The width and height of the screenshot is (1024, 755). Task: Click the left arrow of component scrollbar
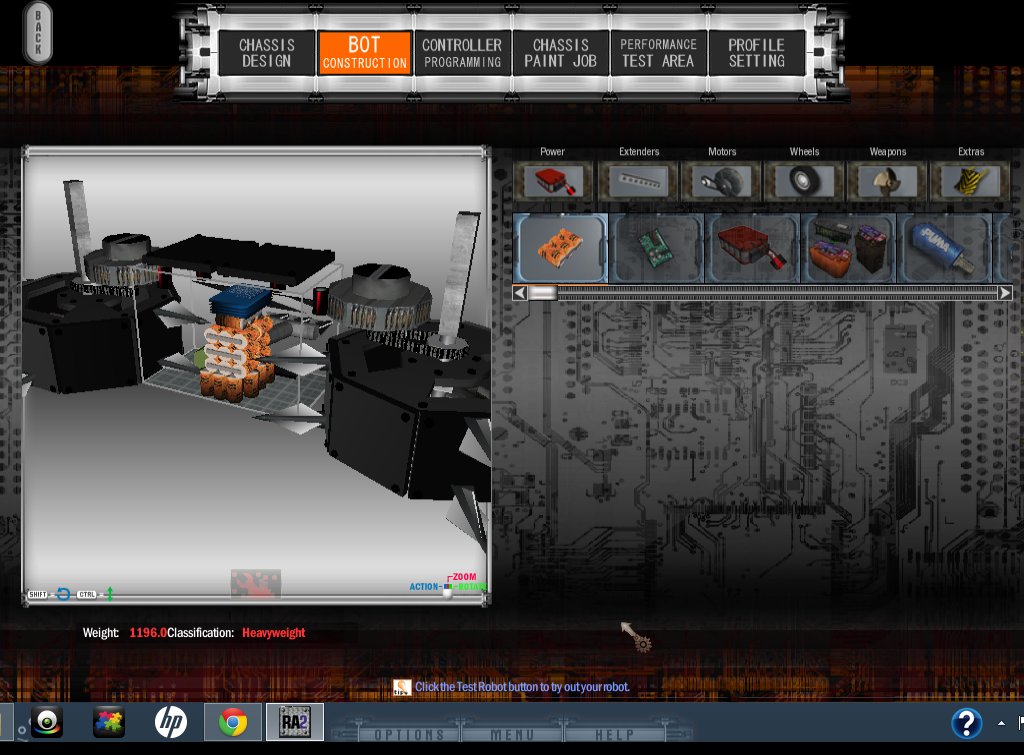pos(520,293)
